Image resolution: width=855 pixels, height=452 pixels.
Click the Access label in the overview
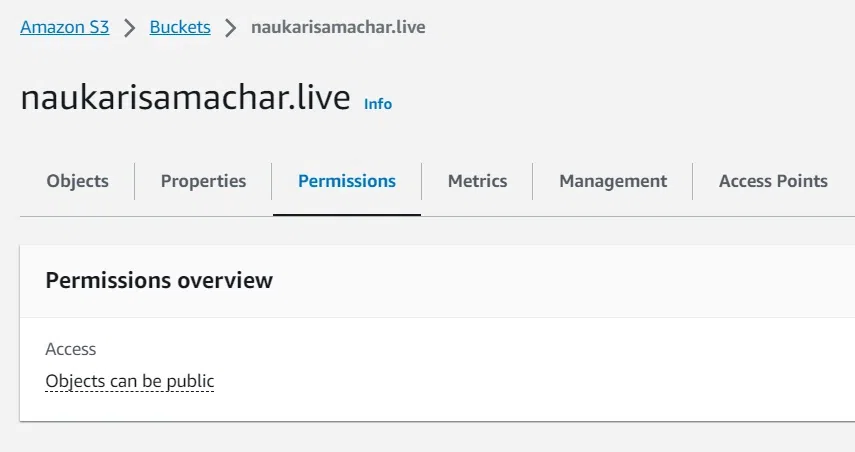coord(71,349)
